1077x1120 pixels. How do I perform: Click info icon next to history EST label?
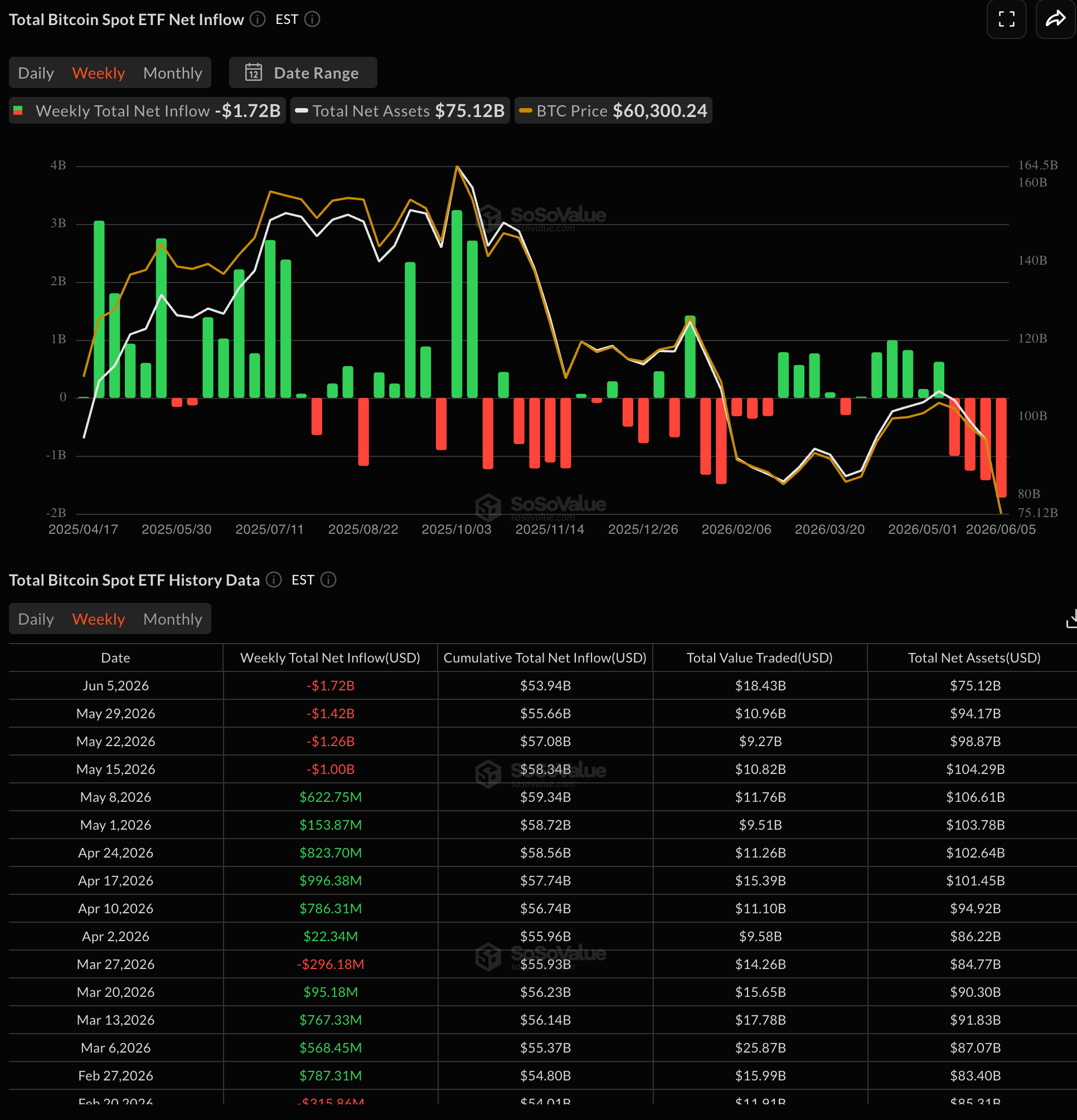(x=328, y=580)
